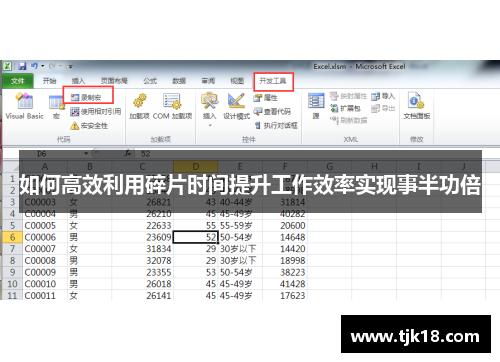Select row header 7
500x362 pixels.
pyautogui.click(x=12, y=249)
